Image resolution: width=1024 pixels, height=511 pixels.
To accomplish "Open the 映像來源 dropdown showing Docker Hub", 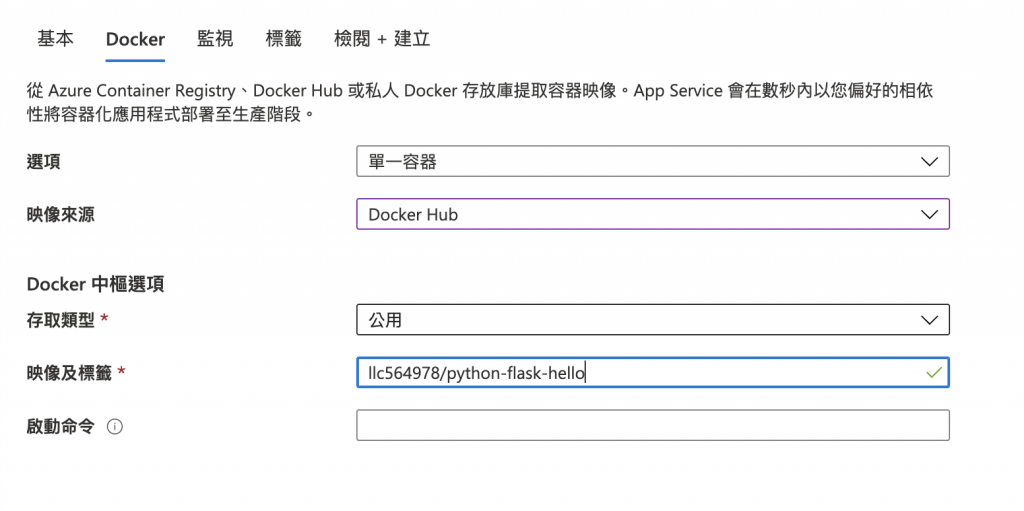I will tap(652, 214).
